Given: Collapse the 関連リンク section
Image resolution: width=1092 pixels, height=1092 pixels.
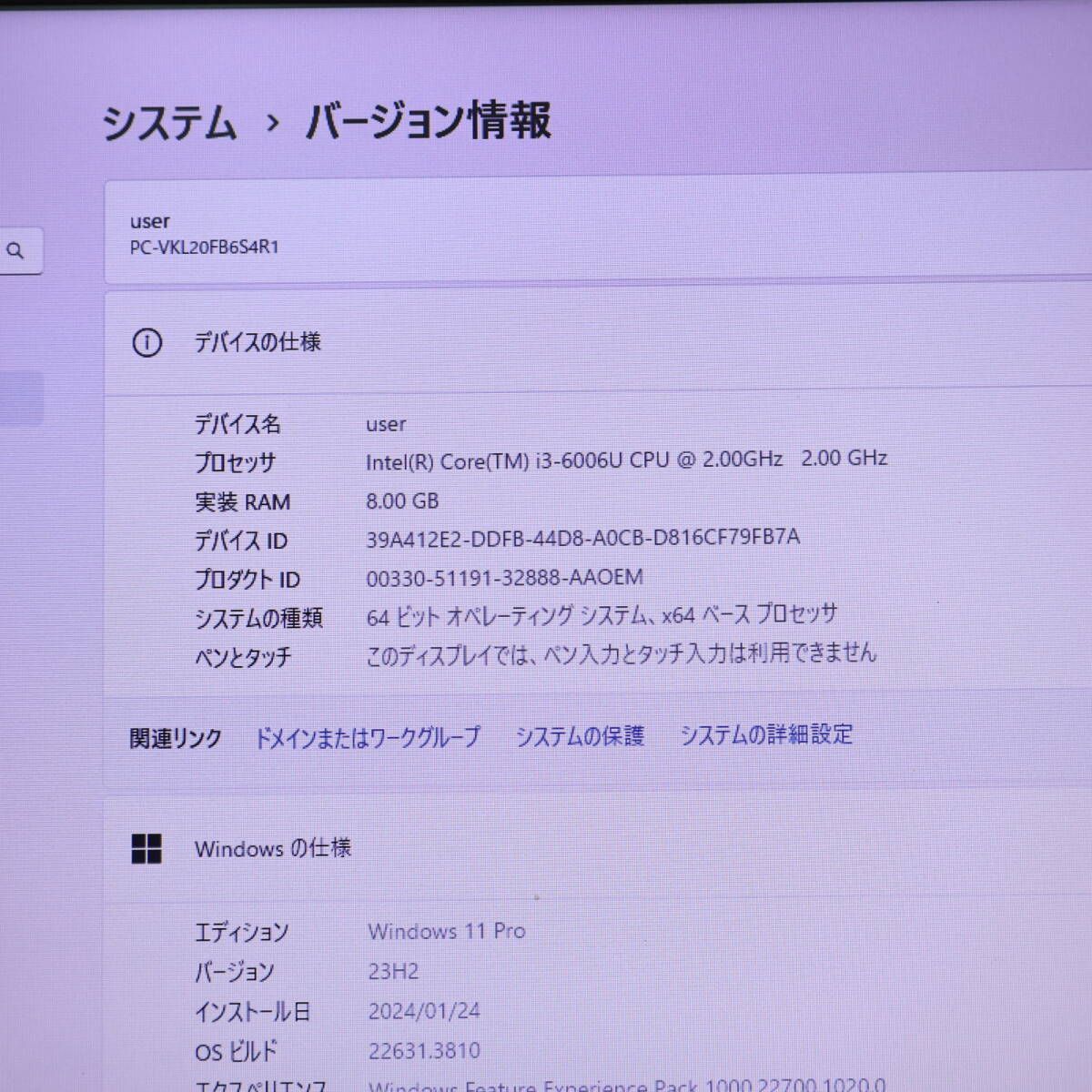Looking at the screenshot, I should click(176, 737).
